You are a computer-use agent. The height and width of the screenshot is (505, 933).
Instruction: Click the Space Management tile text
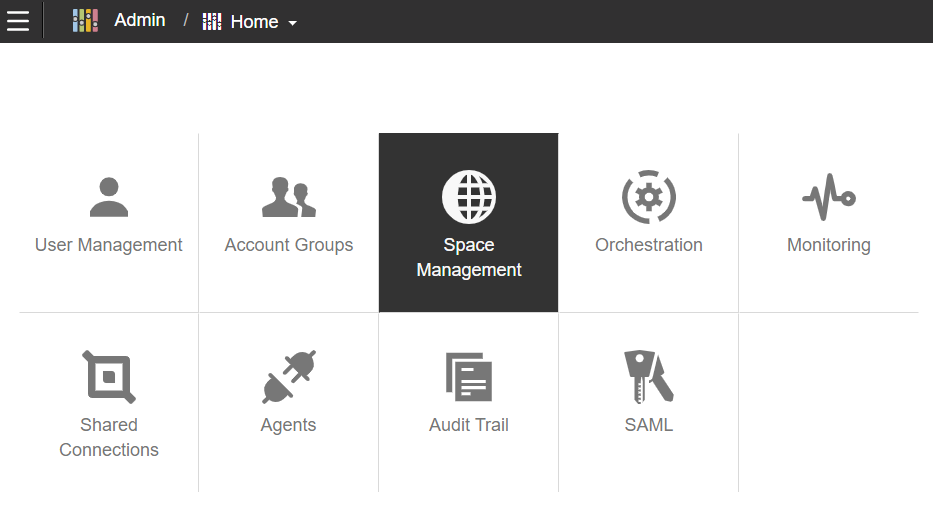[x=469, y=257]
